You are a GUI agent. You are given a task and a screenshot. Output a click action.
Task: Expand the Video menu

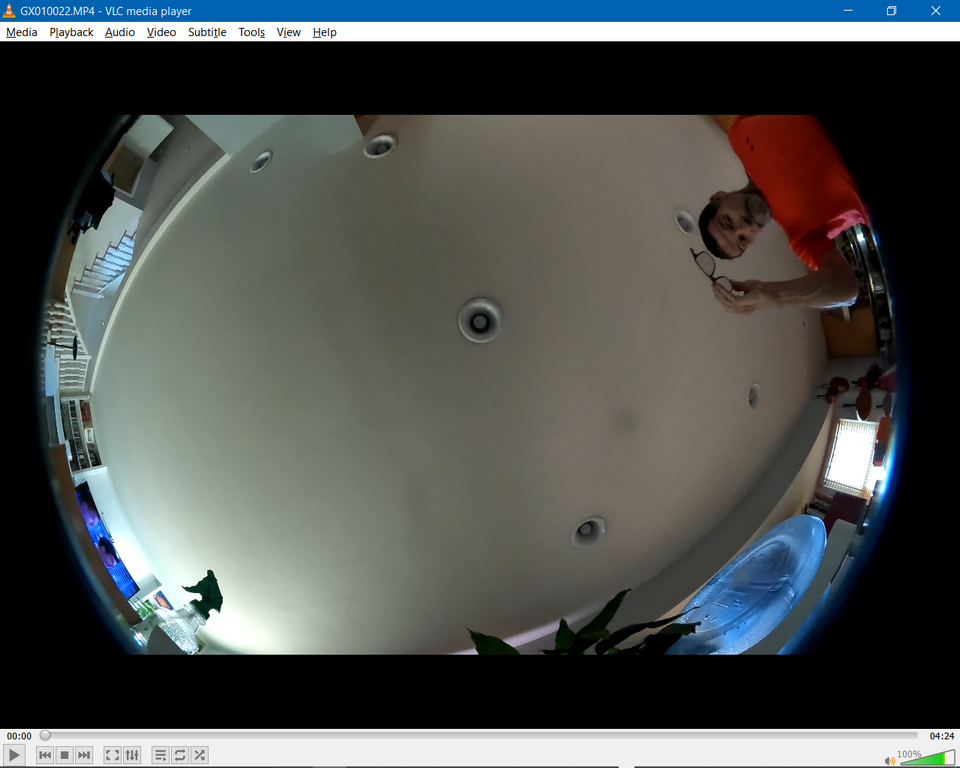click(x=161, y=32)
